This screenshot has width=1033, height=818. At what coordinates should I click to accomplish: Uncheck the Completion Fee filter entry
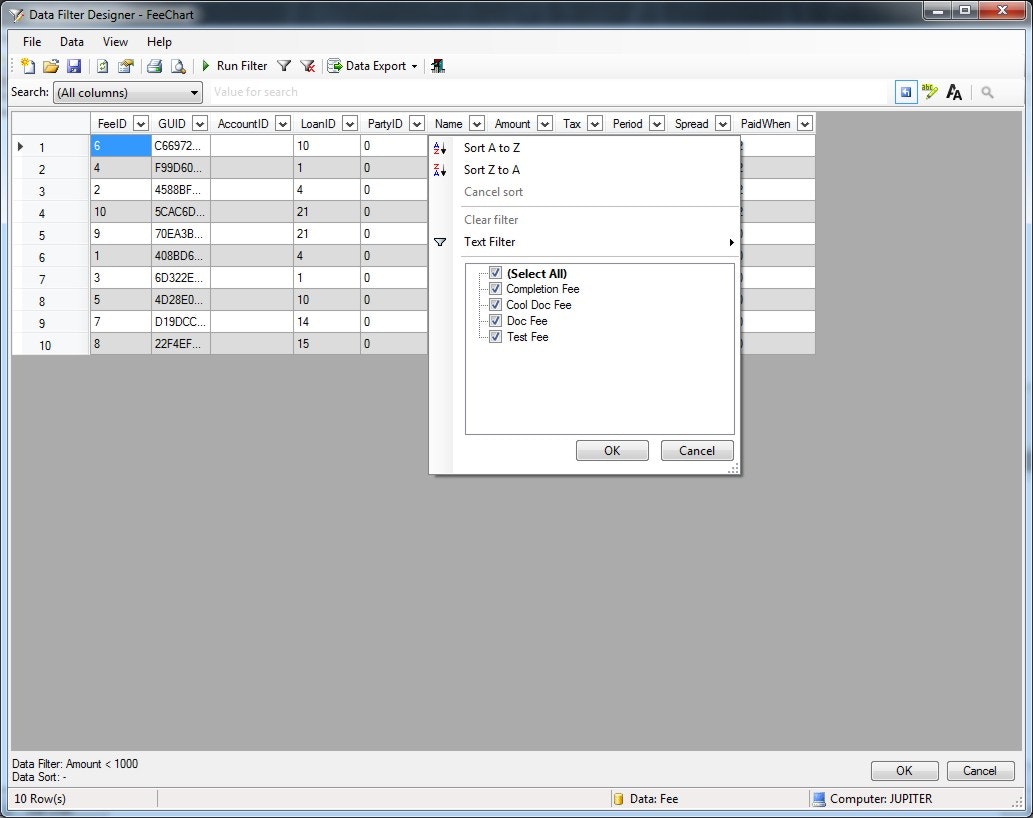497,289
